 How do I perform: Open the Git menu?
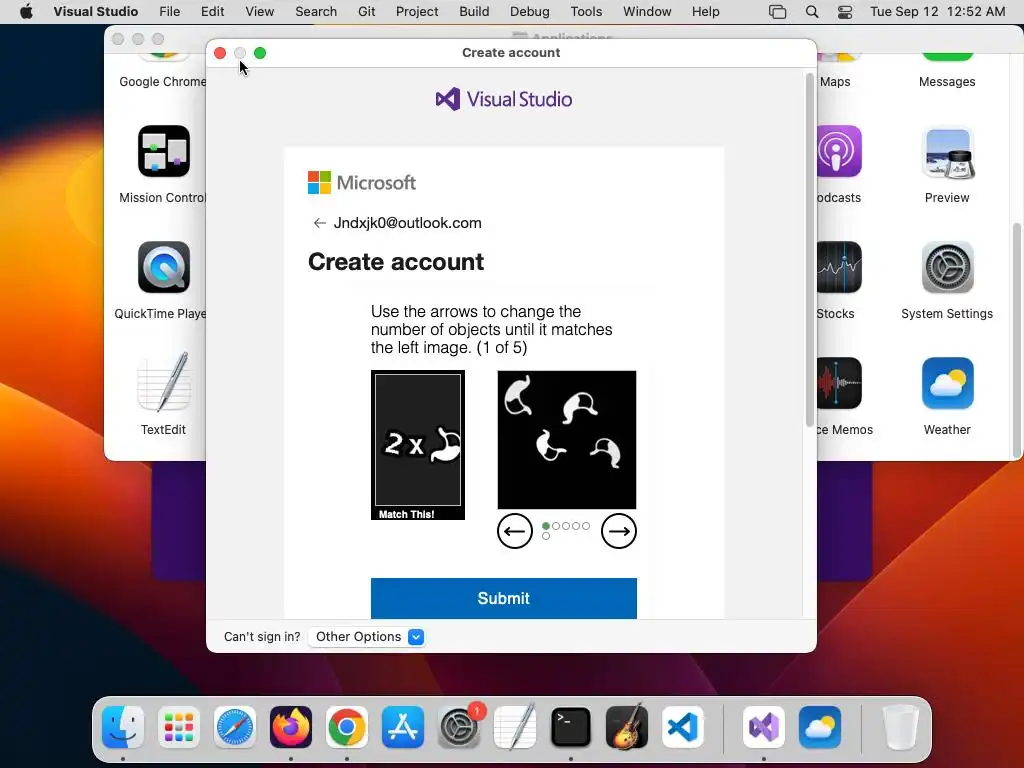point(366,12)
